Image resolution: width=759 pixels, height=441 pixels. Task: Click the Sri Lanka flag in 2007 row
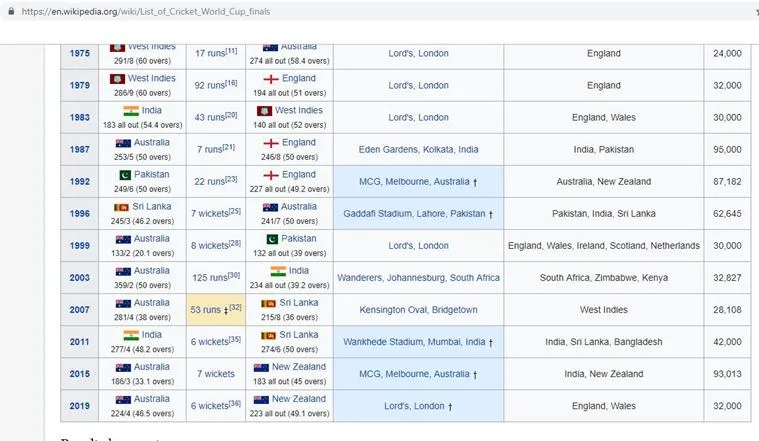point(268,303)
